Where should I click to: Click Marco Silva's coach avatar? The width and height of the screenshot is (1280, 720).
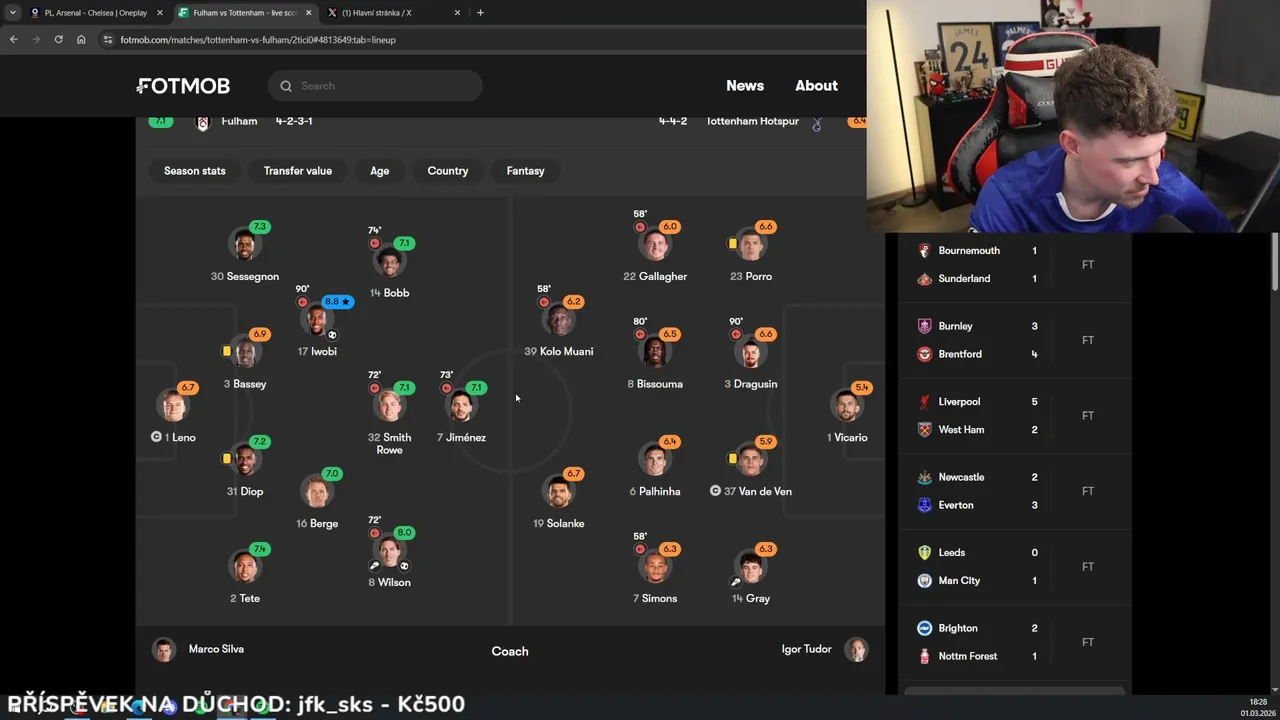pyautogui.click(x=163, y=650)
